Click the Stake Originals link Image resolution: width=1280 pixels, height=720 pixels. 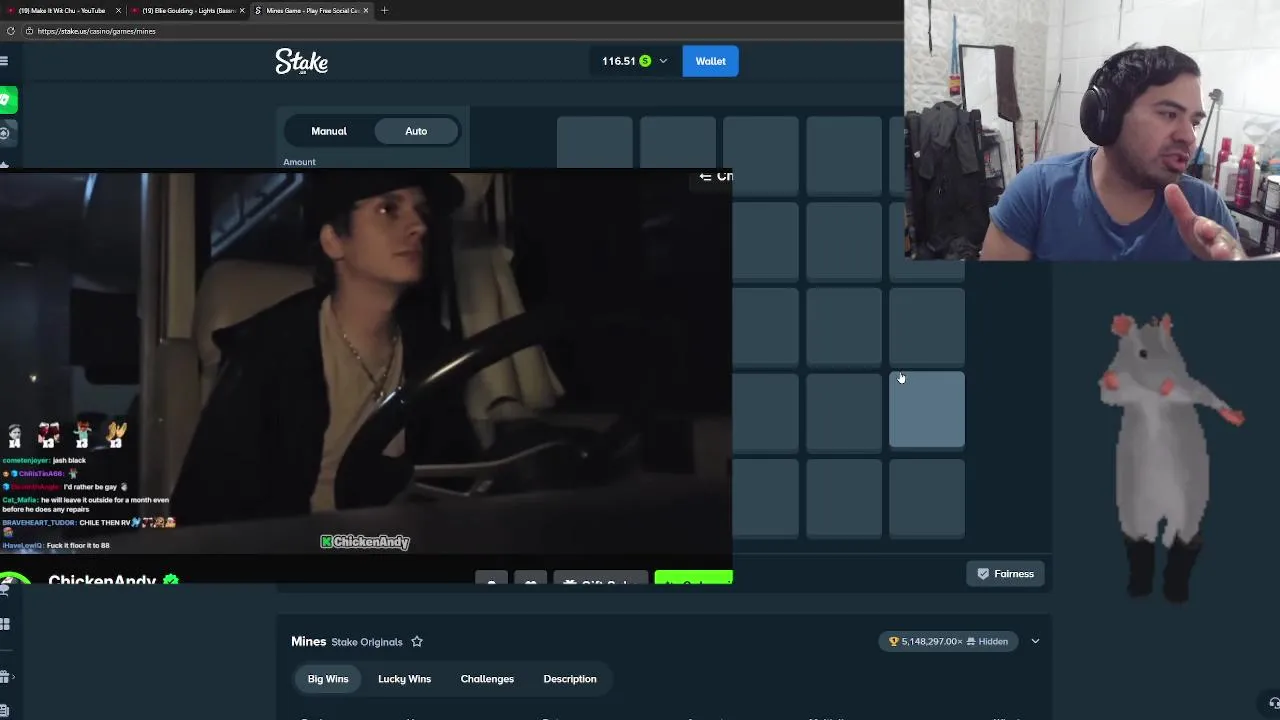point(367,642)
